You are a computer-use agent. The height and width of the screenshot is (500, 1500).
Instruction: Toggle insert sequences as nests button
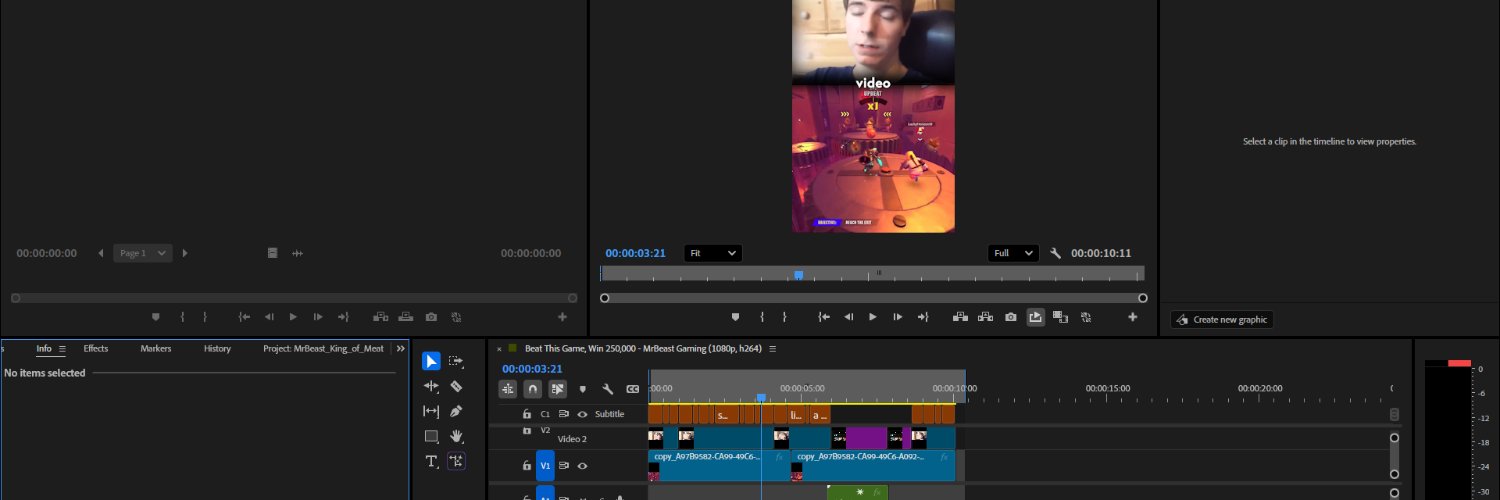(508, 389)
